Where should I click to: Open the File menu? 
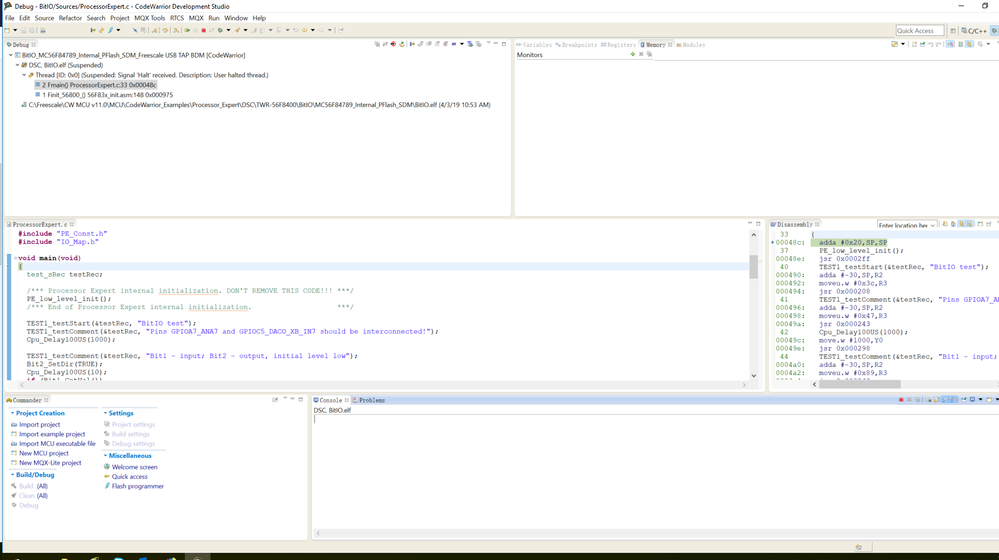[10, 18]
